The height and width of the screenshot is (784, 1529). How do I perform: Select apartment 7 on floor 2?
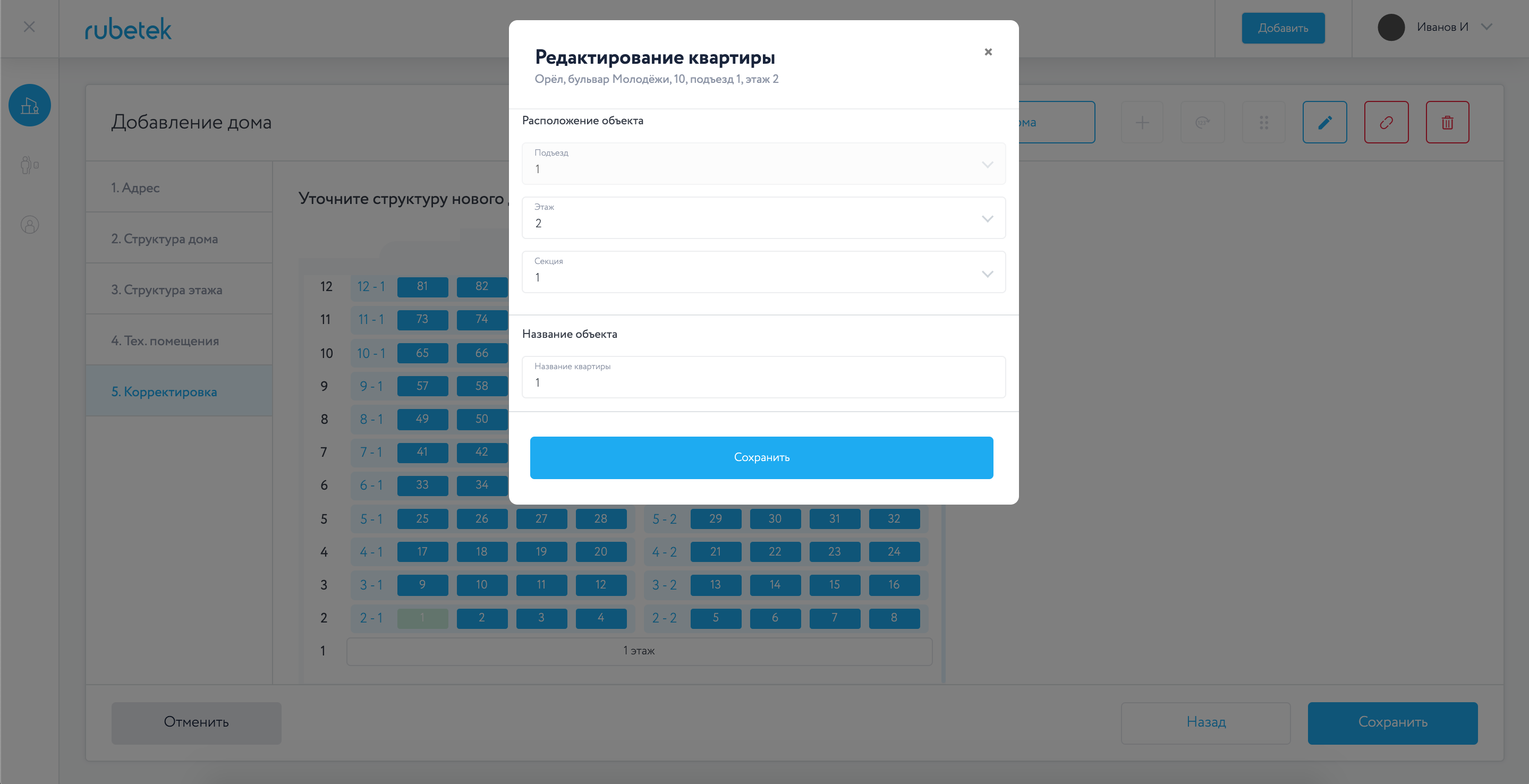[835, 618]
